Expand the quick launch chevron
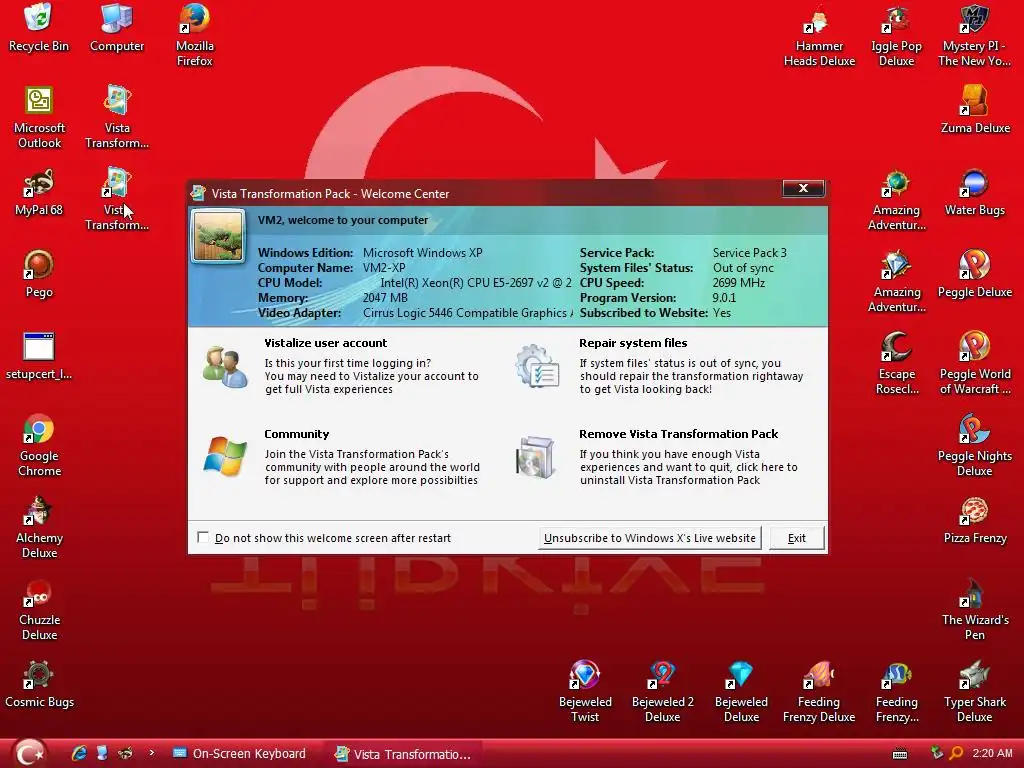The image size is (1024, 768). coord(152,753)
